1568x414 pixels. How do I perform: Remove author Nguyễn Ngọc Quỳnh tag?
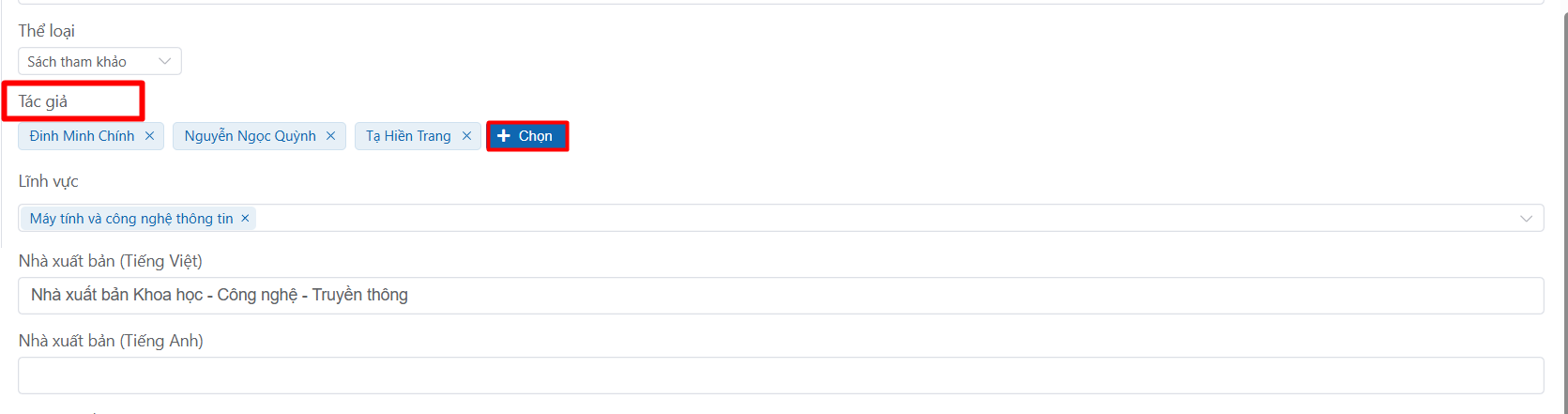point(330,136)
